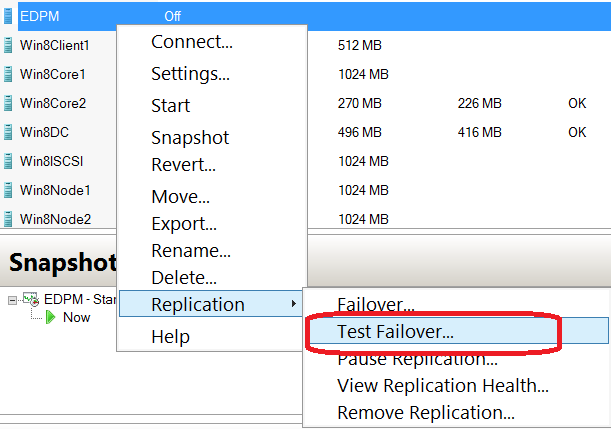Choose Remove Replication... entry

pos(426,412)
